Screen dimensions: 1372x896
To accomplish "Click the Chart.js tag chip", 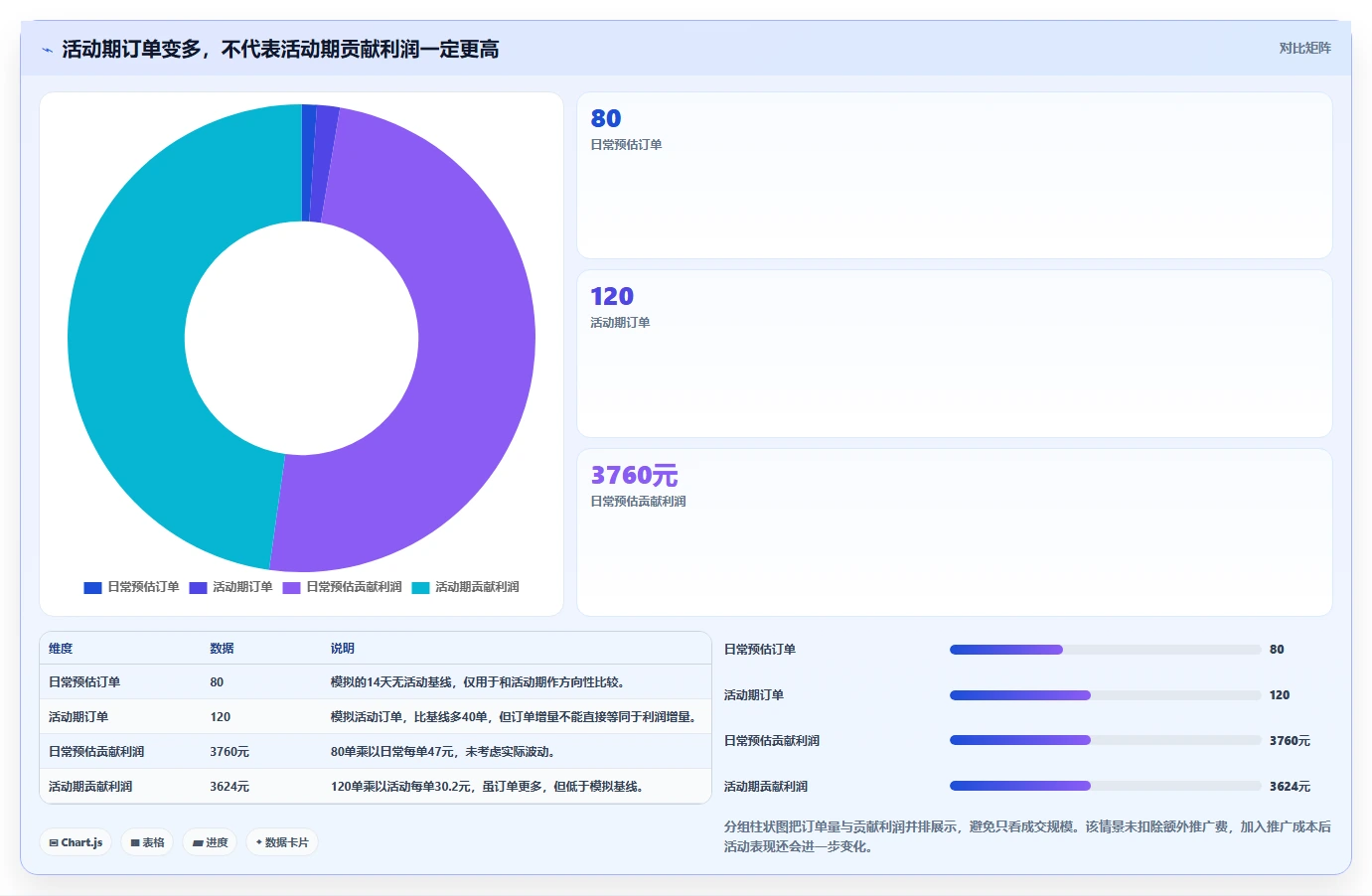I will click(x=76, y=842).
